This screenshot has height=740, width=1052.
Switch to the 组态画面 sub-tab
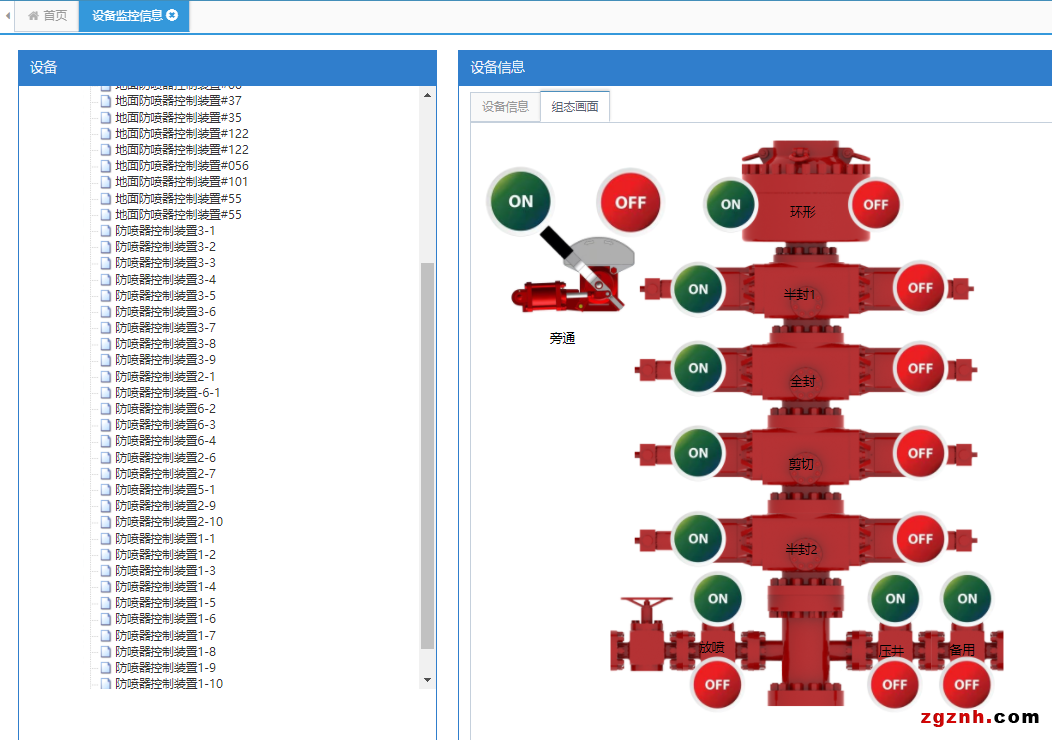(575, 107)
